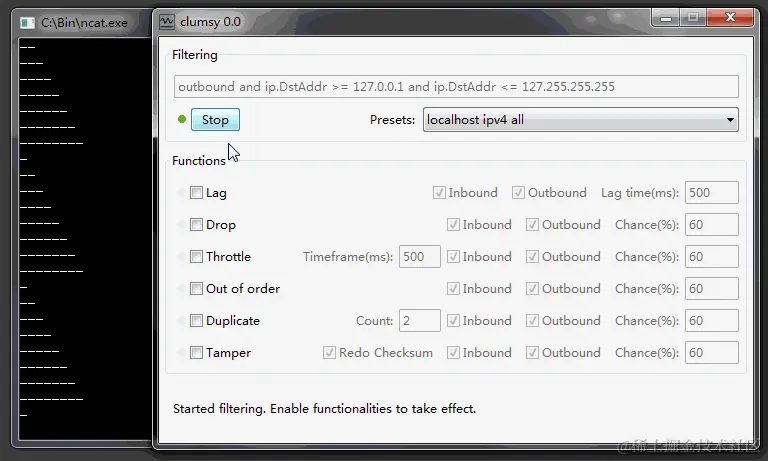Click the Throttle label text
The image size is (768, 461).
[228, 256]
